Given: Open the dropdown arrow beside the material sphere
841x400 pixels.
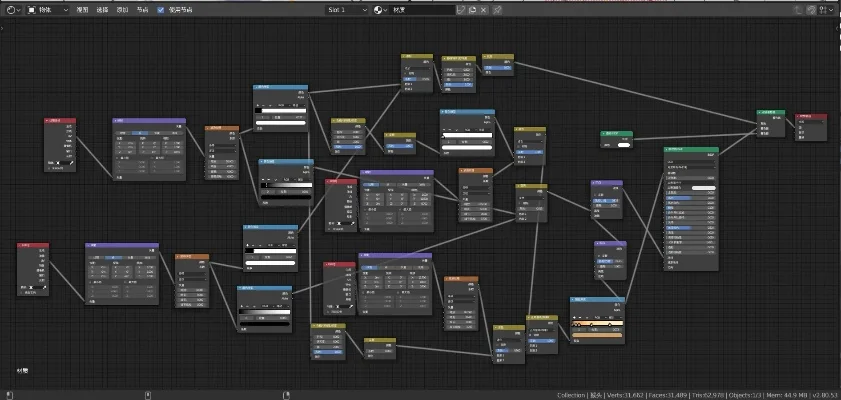Looking at the screenshot, I should tap(386, 10).
